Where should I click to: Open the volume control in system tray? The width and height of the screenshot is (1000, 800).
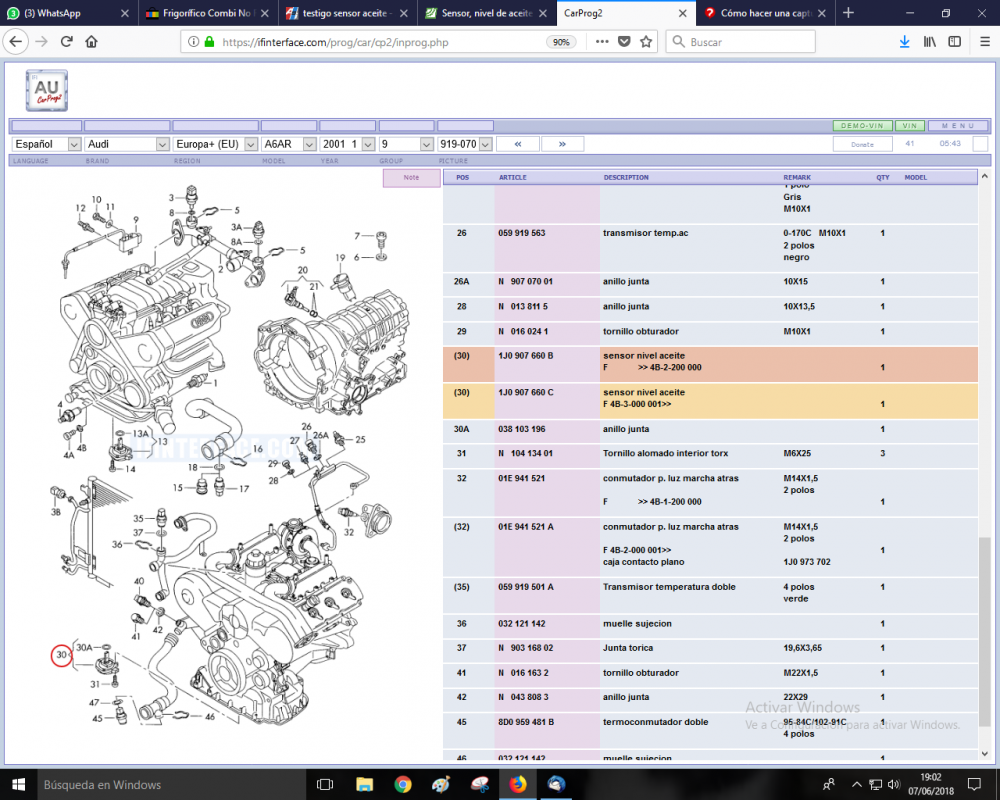coord(893,784)
